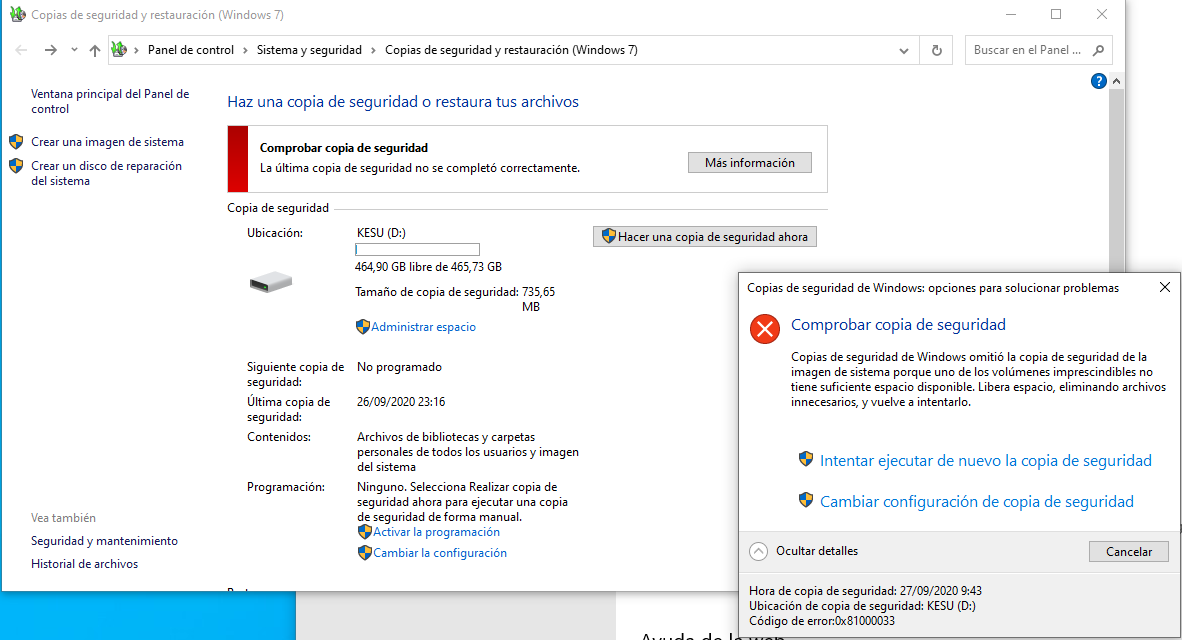Click the search magnifier icon
The image size is (1182, 640).
(1098, 51)
